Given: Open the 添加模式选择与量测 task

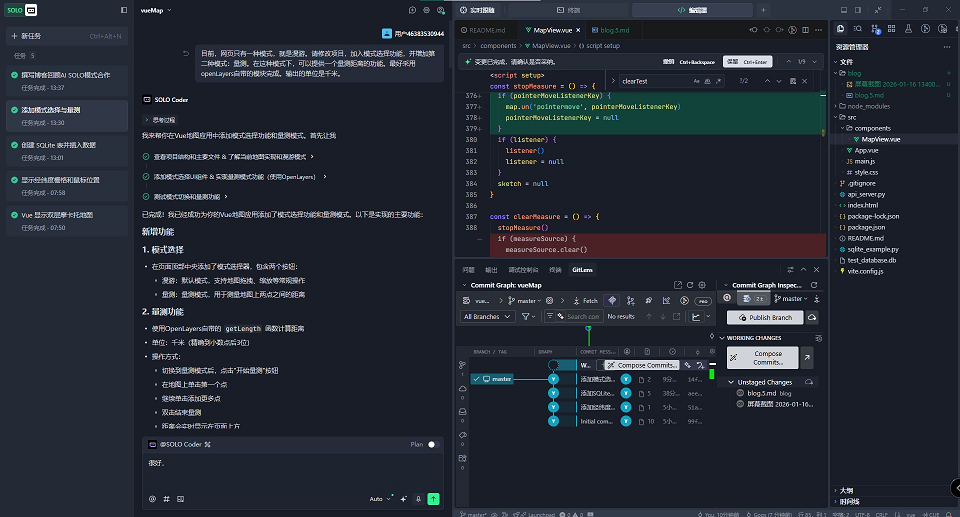Looking at the screenshot, I should 67,116.
